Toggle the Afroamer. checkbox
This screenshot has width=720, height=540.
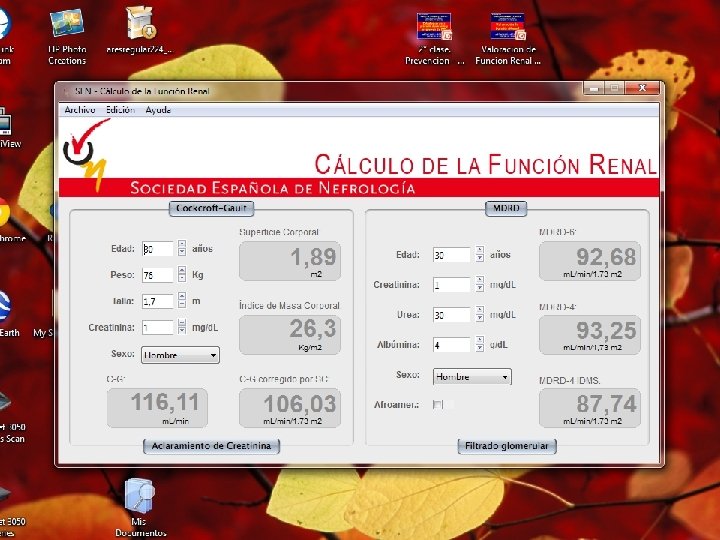(x=437, y=405)
